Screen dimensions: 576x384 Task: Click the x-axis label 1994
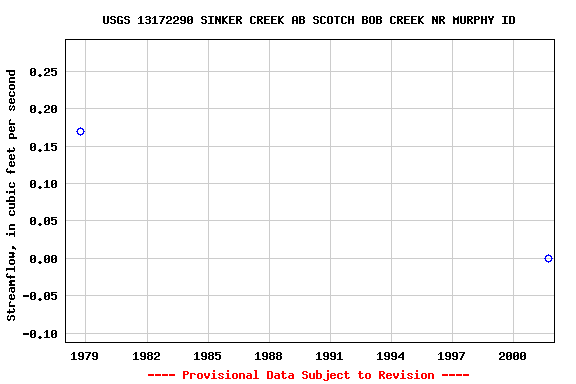[x=390, y=356]
